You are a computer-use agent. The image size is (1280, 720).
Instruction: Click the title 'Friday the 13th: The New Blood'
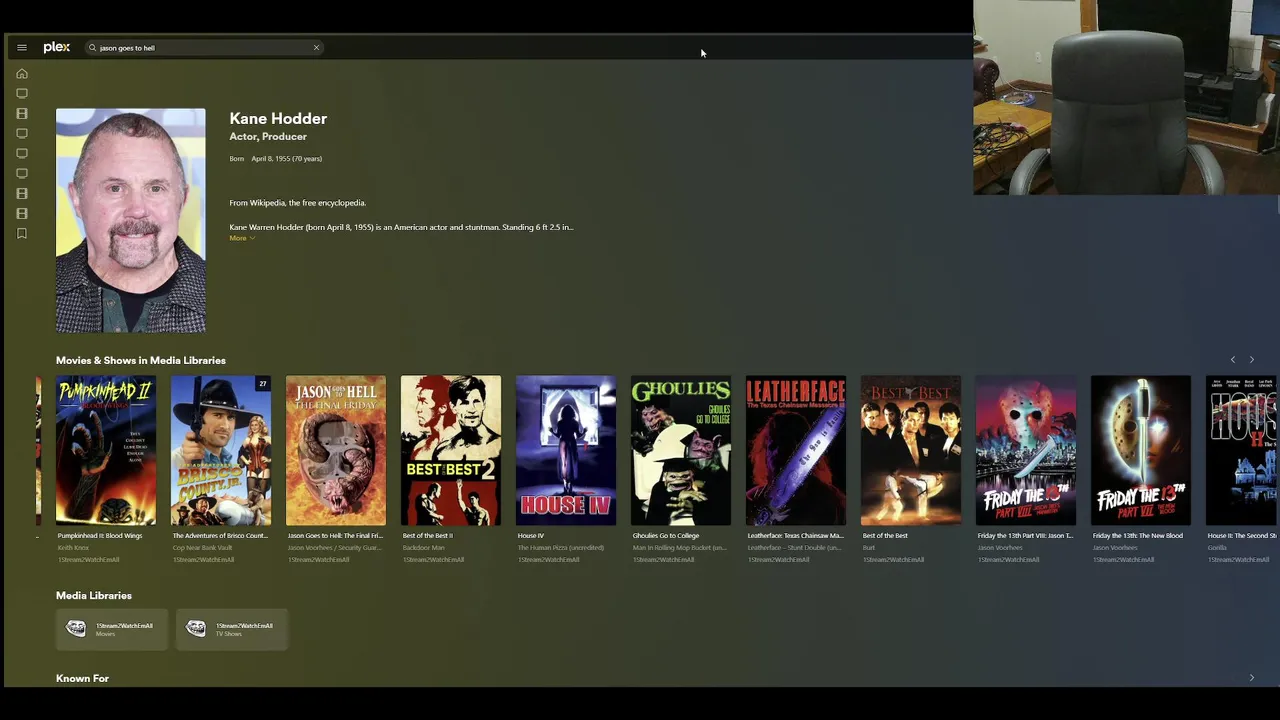point(1137,536)
